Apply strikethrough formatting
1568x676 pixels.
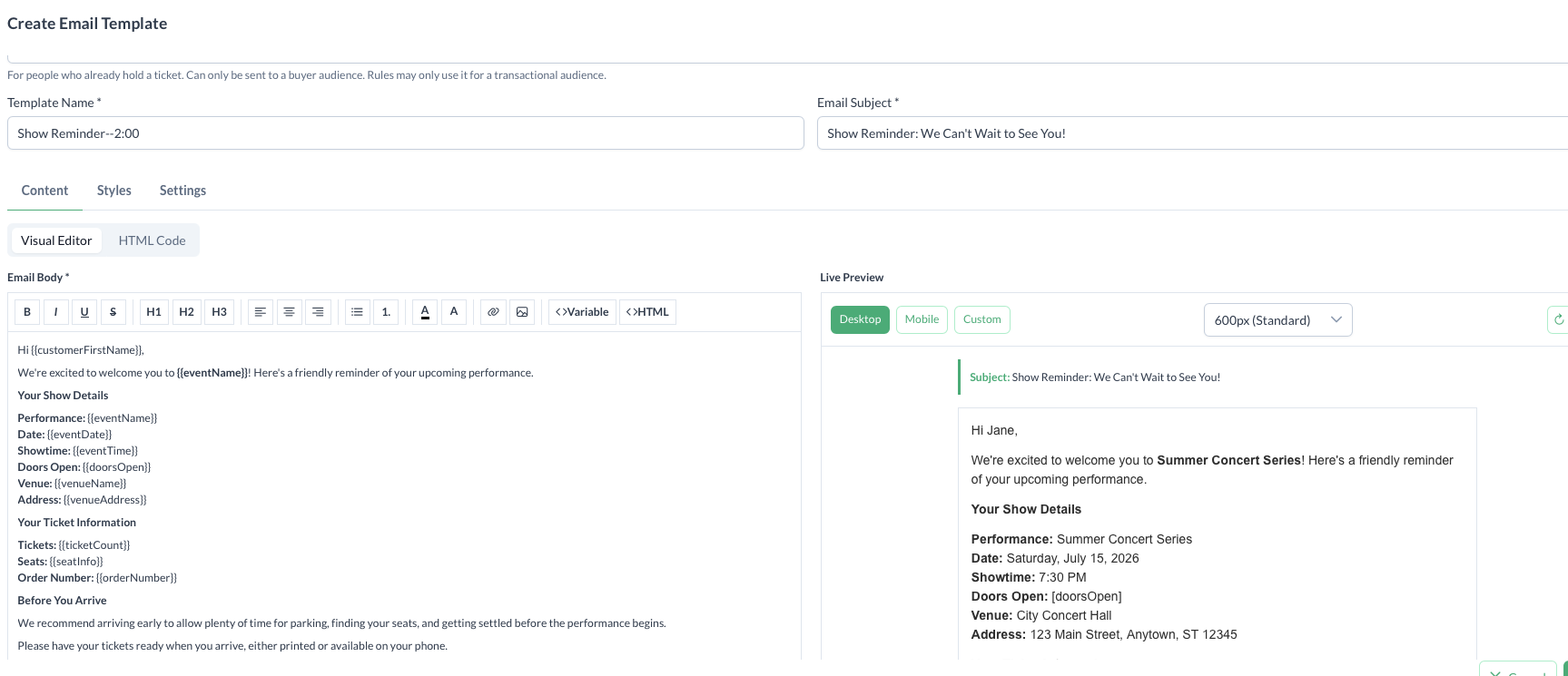point(113,312)
